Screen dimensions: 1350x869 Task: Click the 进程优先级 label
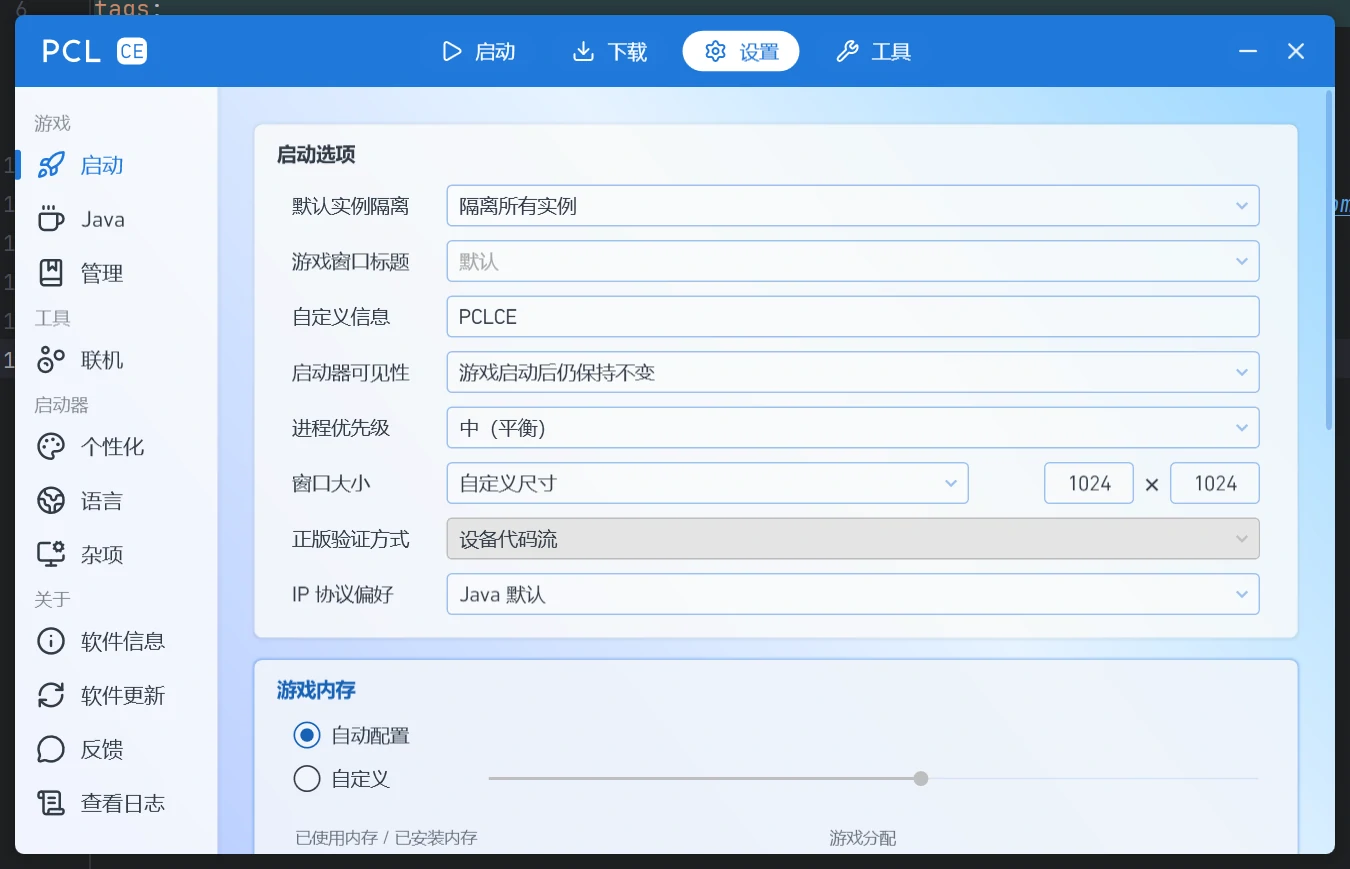341,428
